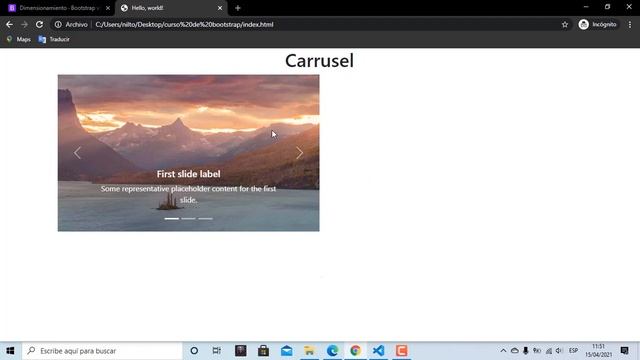Screen dimensions: 640x360
Task: Open Microsoft Edge from the taskbar
Action: coord(332,351)
